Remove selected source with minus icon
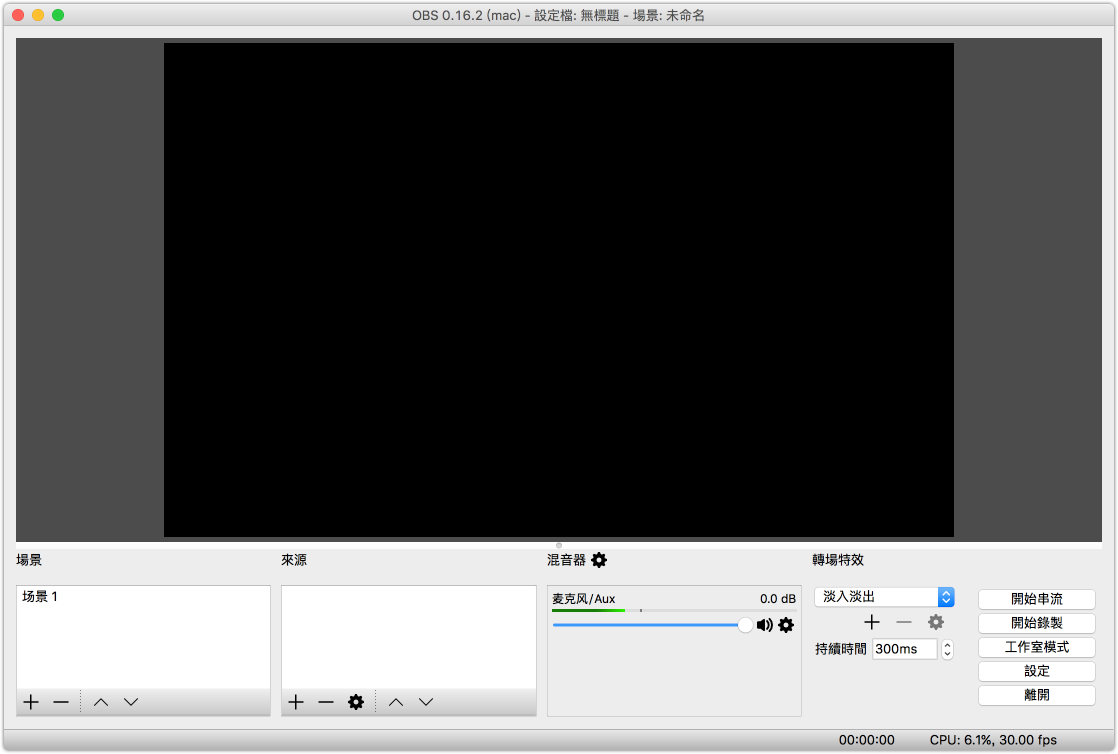 point(326,702)
